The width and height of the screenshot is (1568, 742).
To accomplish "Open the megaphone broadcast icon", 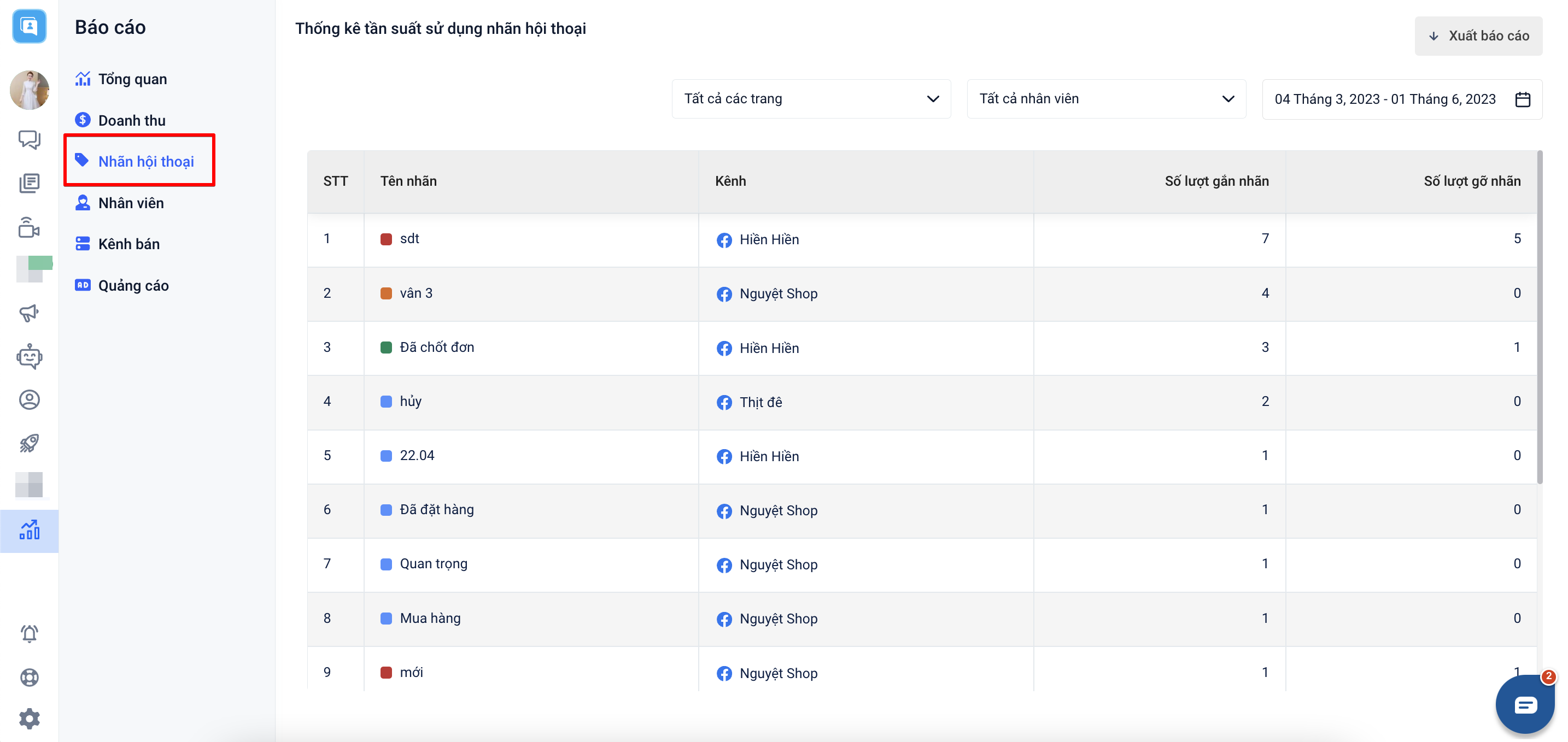I will pyautogui.click(x=28, y=313).
